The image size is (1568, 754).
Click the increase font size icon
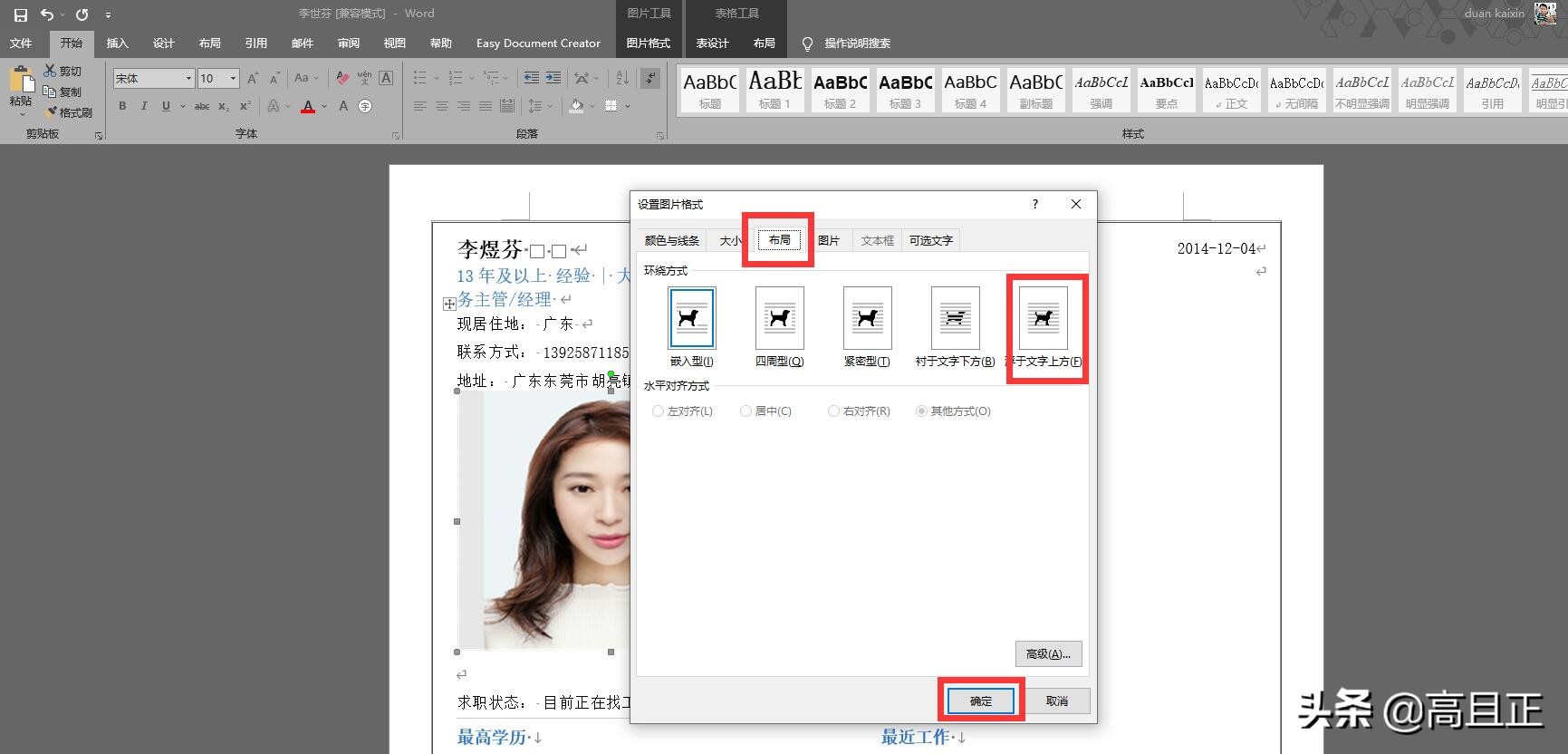click(253, 78)
